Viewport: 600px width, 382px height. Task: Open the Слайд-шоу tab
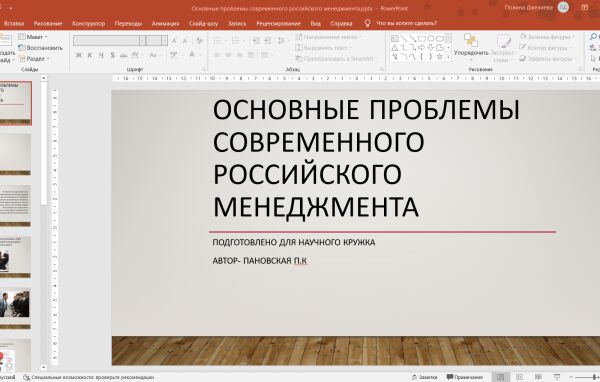pos(203,23)
